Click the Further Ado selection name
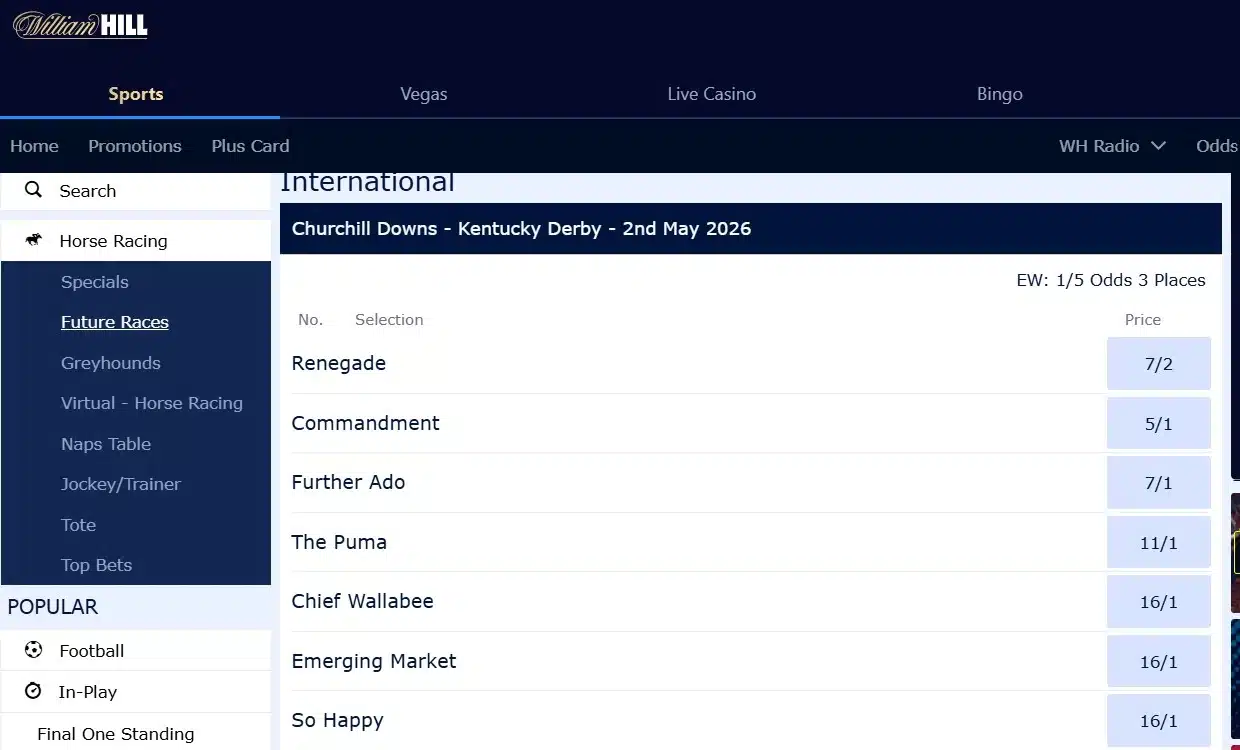This screenshot has height=750, width=1240. (349, 482)
